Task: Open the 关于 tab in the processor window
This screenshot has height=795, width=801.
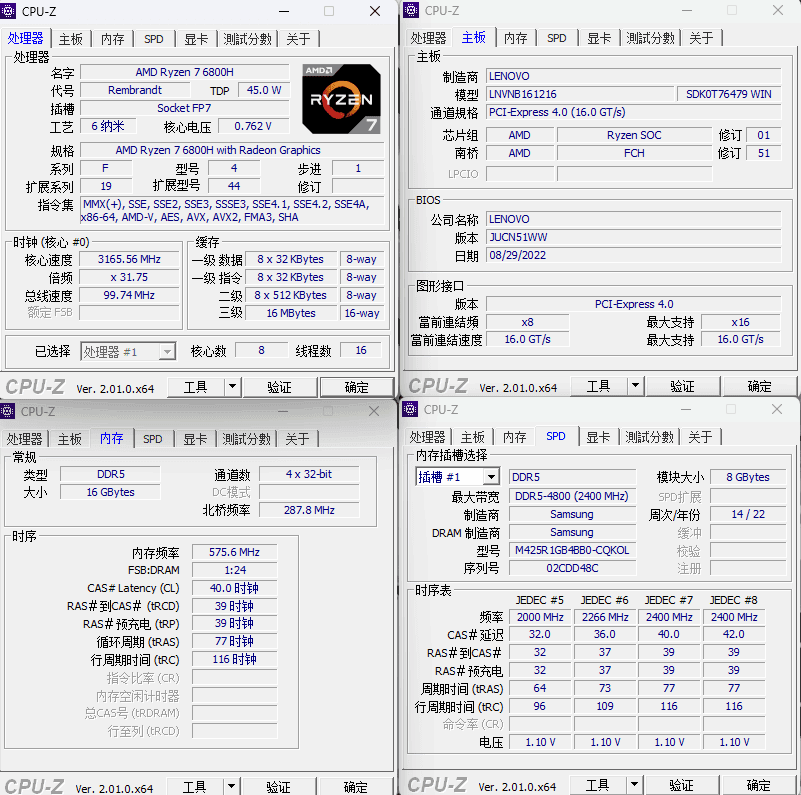Action: (298, 39)
